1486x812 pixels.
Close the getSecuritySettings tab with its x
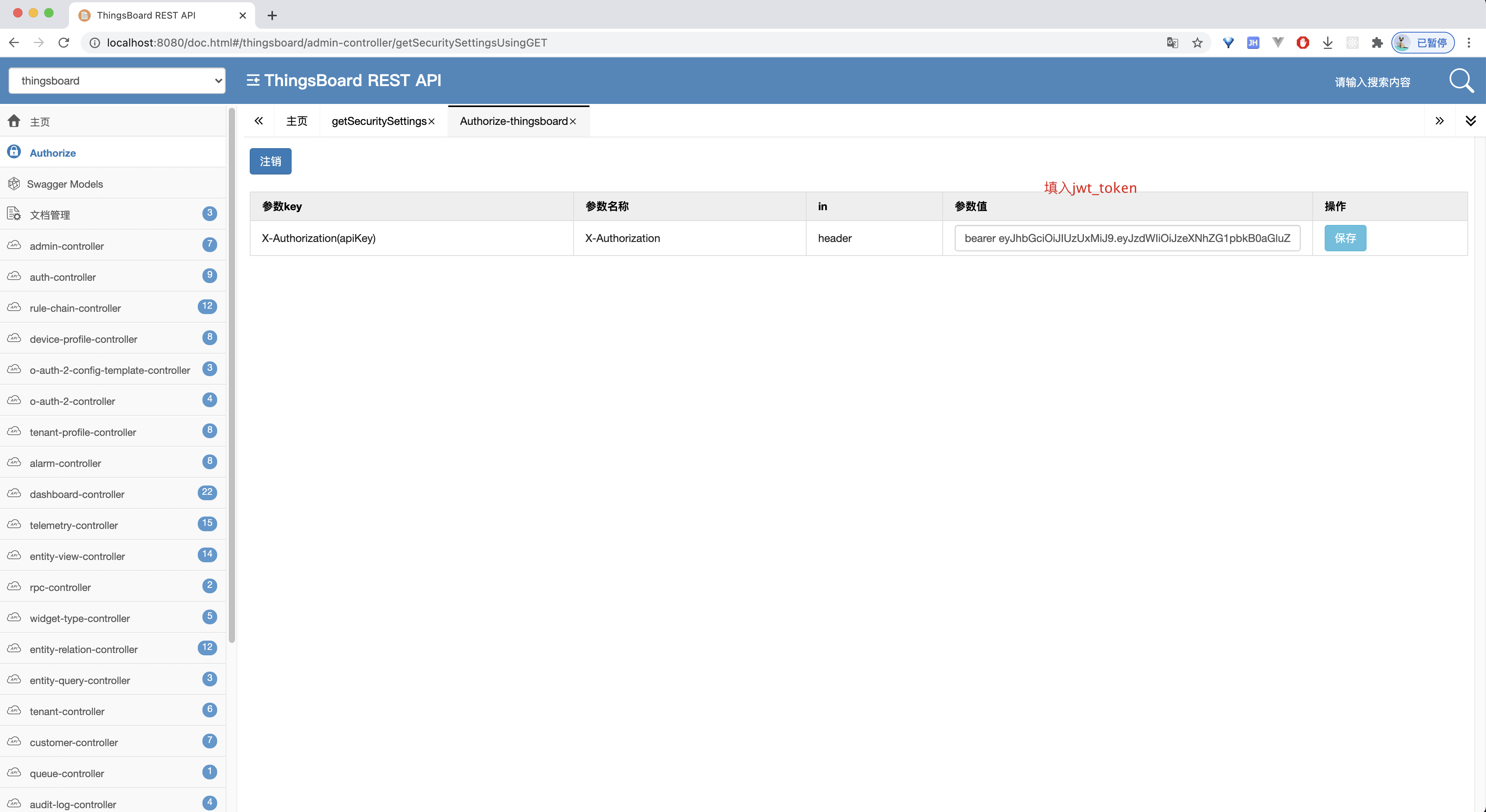point(432,121)
